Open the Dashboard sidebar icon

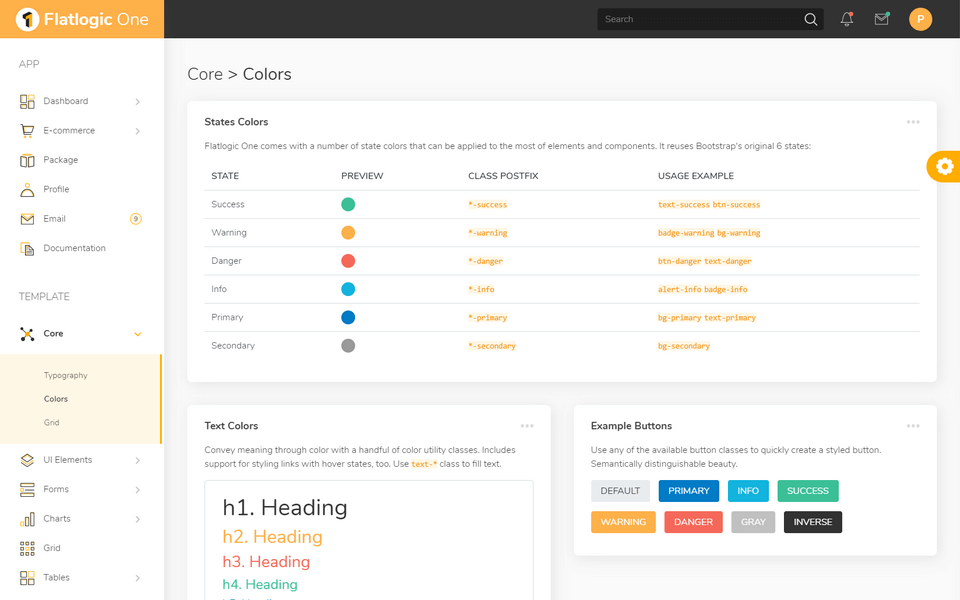click(x=25, y=100)
